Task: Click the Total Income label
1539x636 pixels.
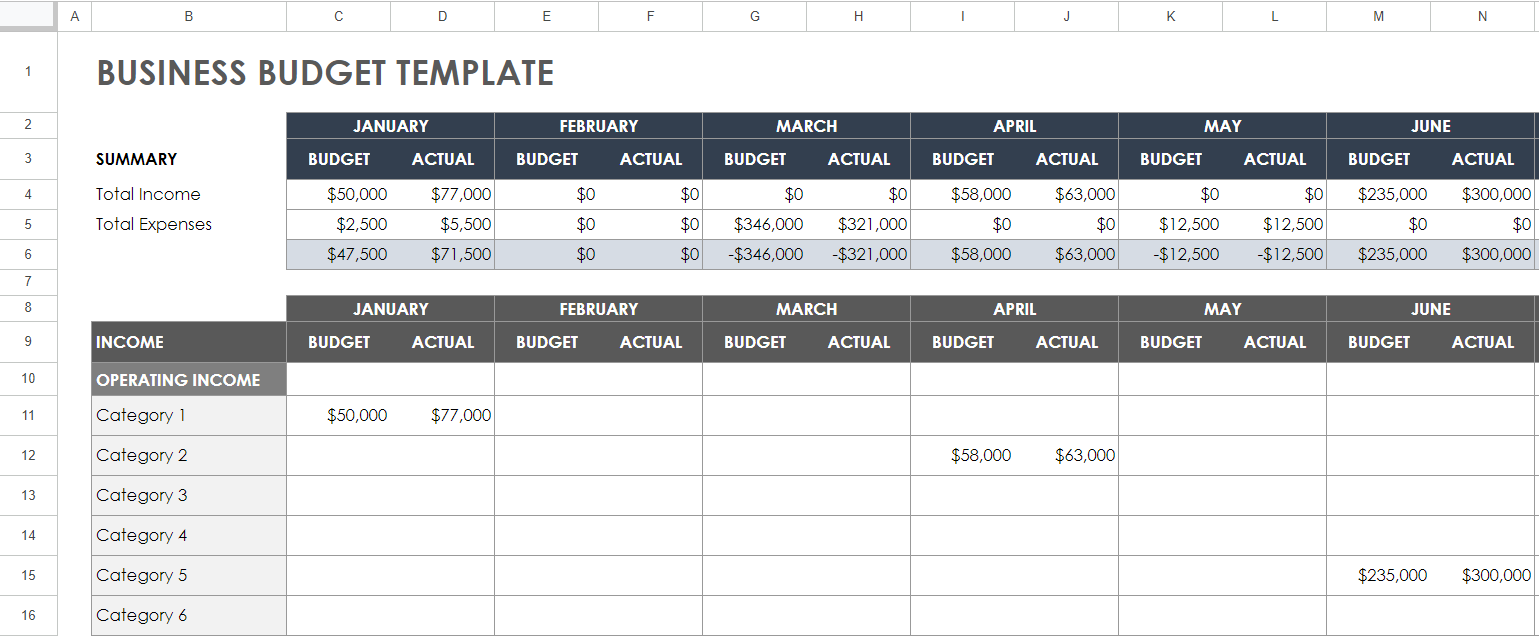Action: pyautogui.click(x=148, y=194)
